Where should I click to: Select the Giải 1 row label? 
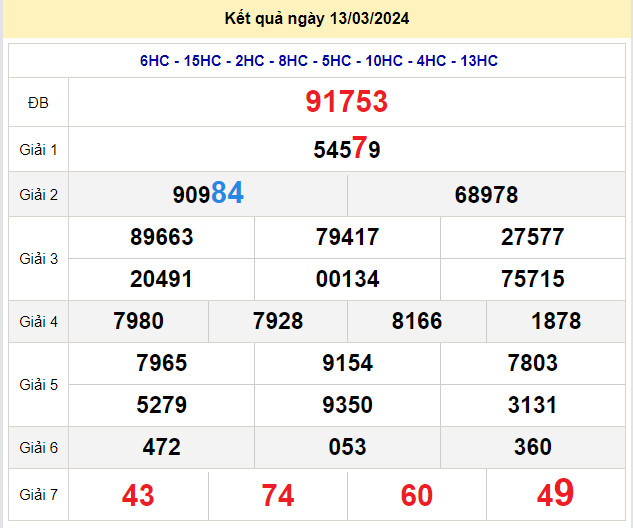(38, 150)
